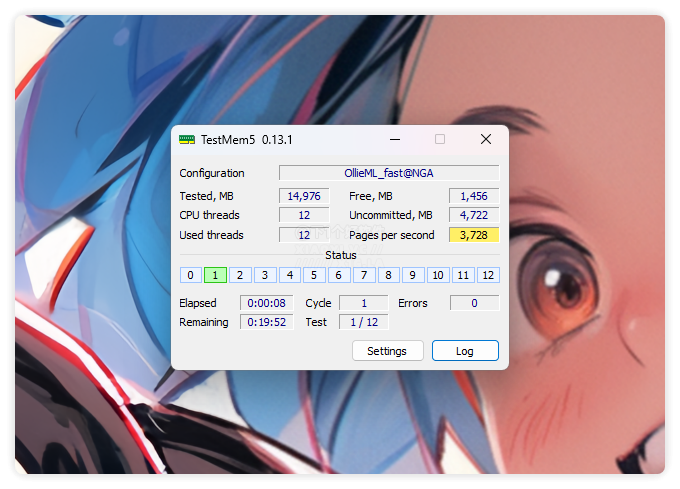Click the CPU threads label
Viewport: 680px width, 489px height.
point(209,215)
